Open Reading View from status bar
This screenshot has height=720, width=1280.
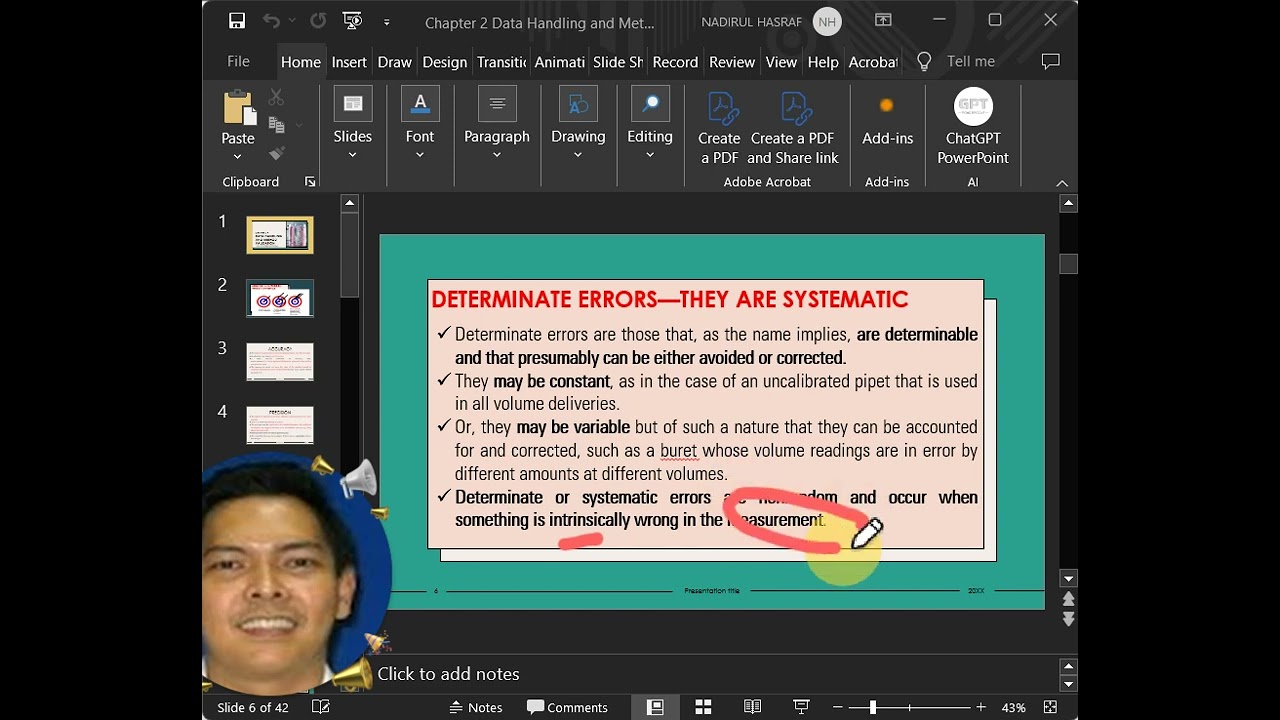coord(752,707)
